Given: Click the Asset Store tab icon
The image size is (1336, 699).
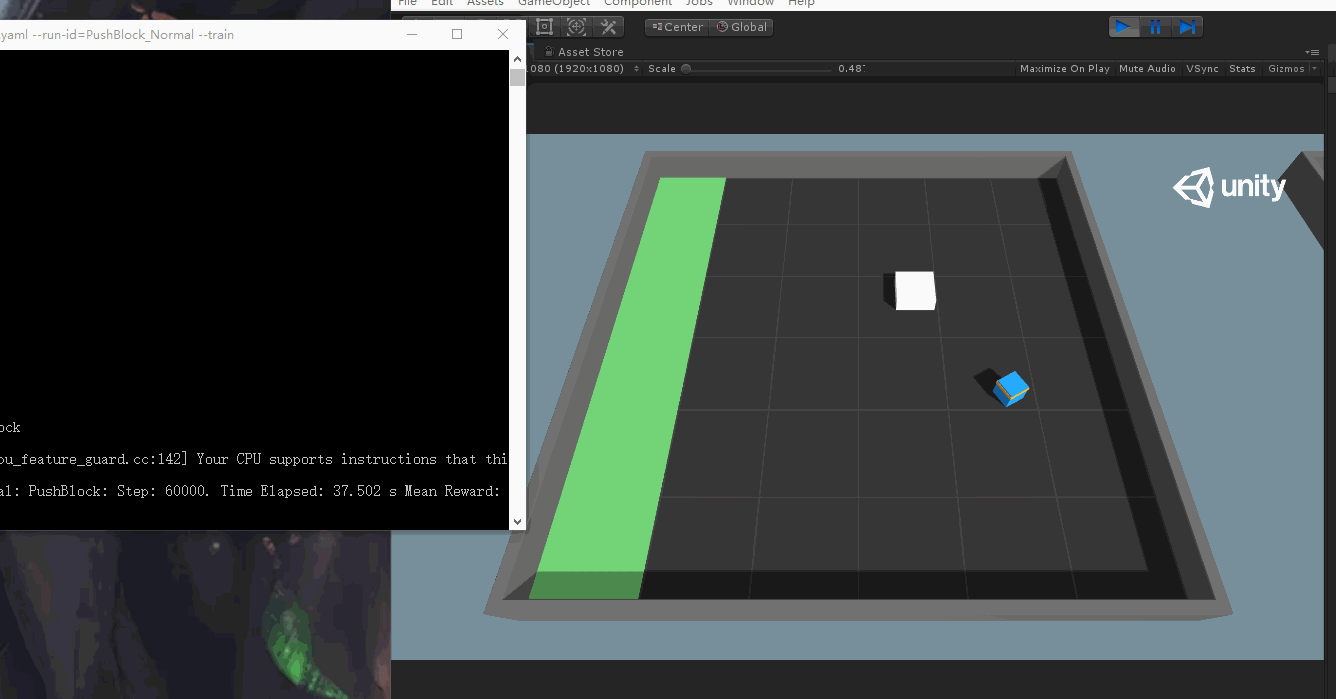Looking at the screenshot, I should pyautogui.click(x=550, y=52).
